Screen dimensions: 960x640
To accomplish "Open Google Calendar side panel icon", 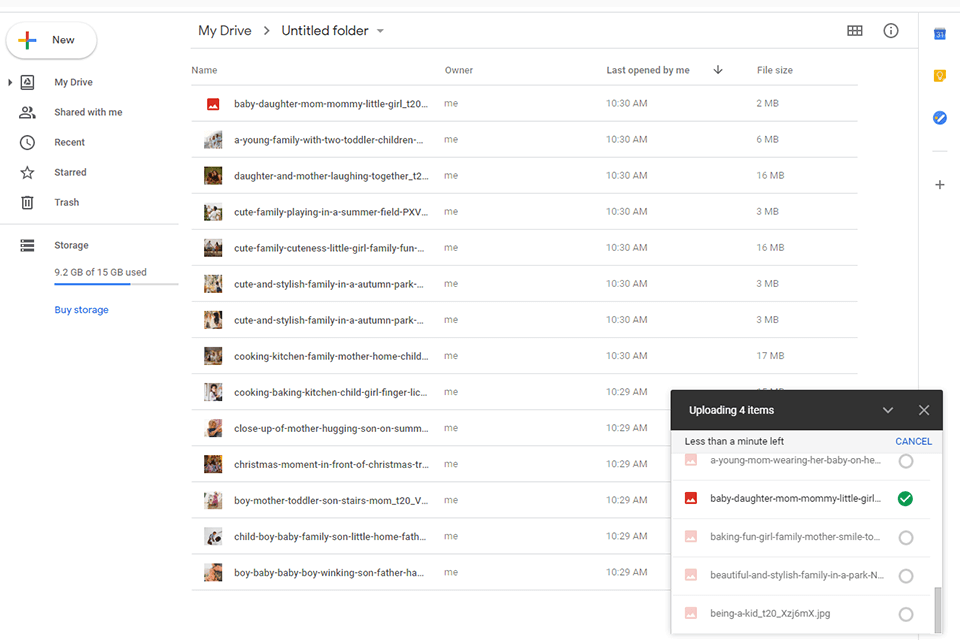I will point(940,34).
